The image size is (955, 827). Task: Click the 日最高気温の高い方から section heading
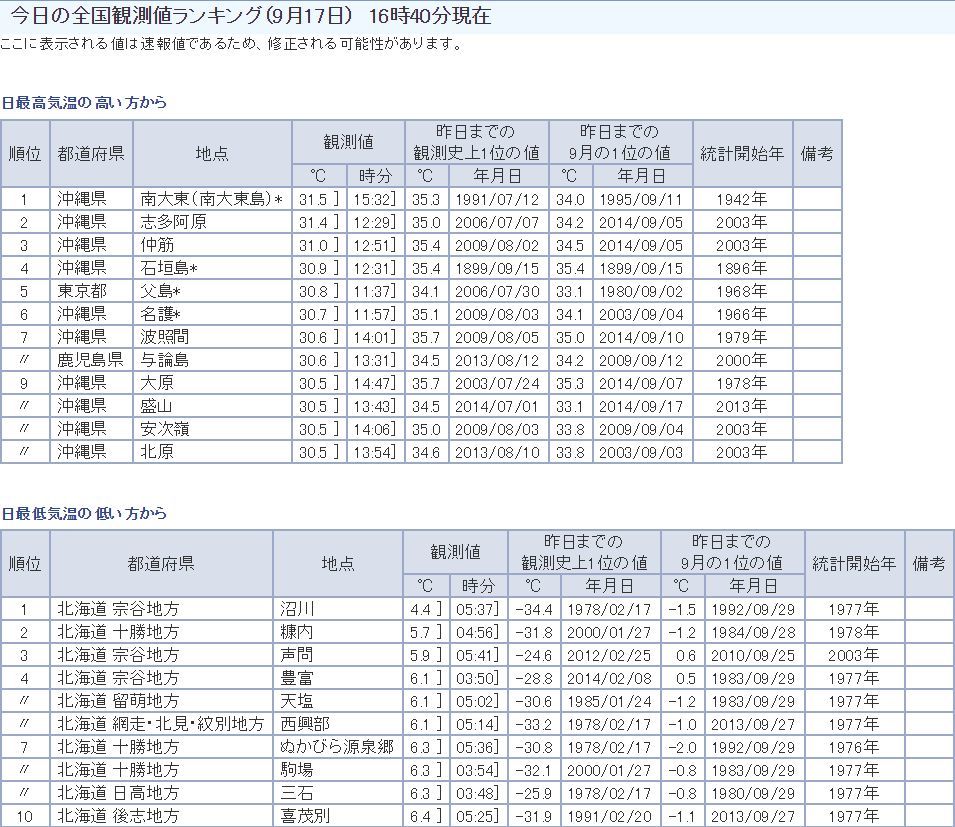pos(84,103)
